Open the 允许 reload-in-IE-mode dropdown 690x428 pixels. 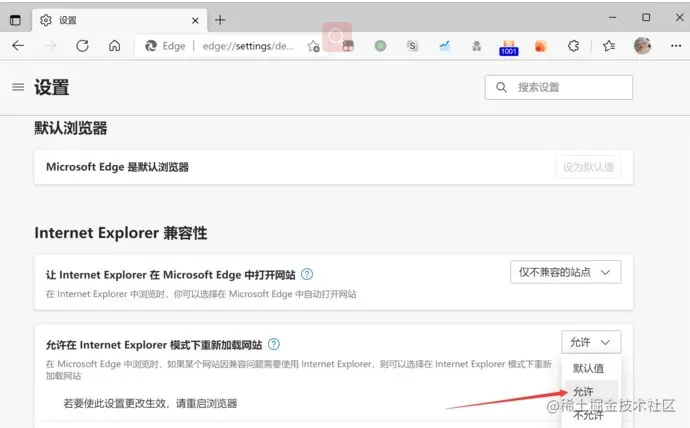coord(591,342)
